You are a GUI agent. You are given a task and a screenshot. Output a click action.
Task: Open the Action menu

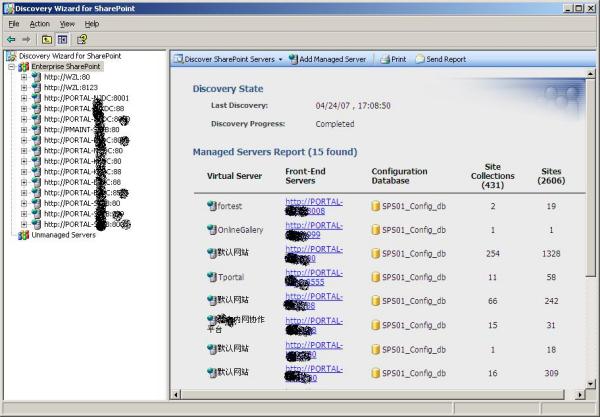[40, 24]
